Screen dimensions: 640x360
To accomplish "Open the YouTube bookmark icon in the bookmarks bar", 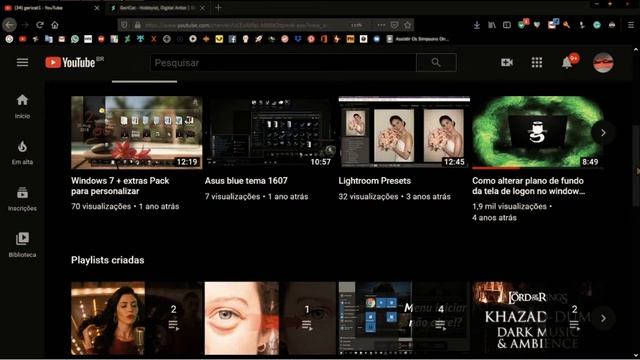I will (x=22, y=39).
